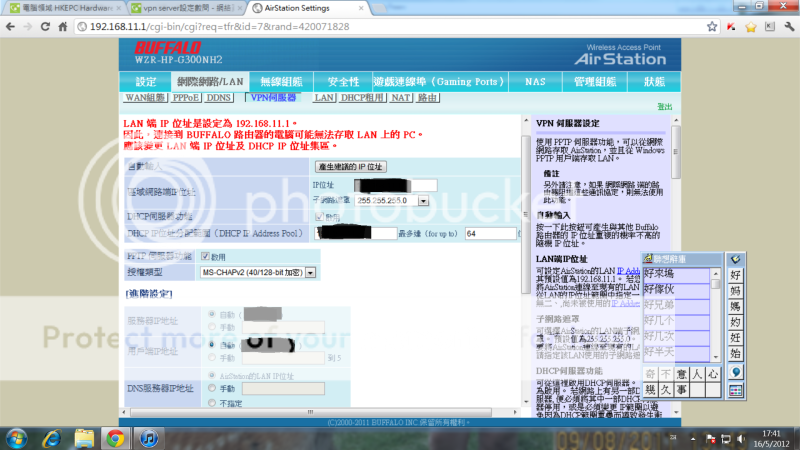
Task: Select 手動 radio for server IP address
Action: click(x=212, y=327)
